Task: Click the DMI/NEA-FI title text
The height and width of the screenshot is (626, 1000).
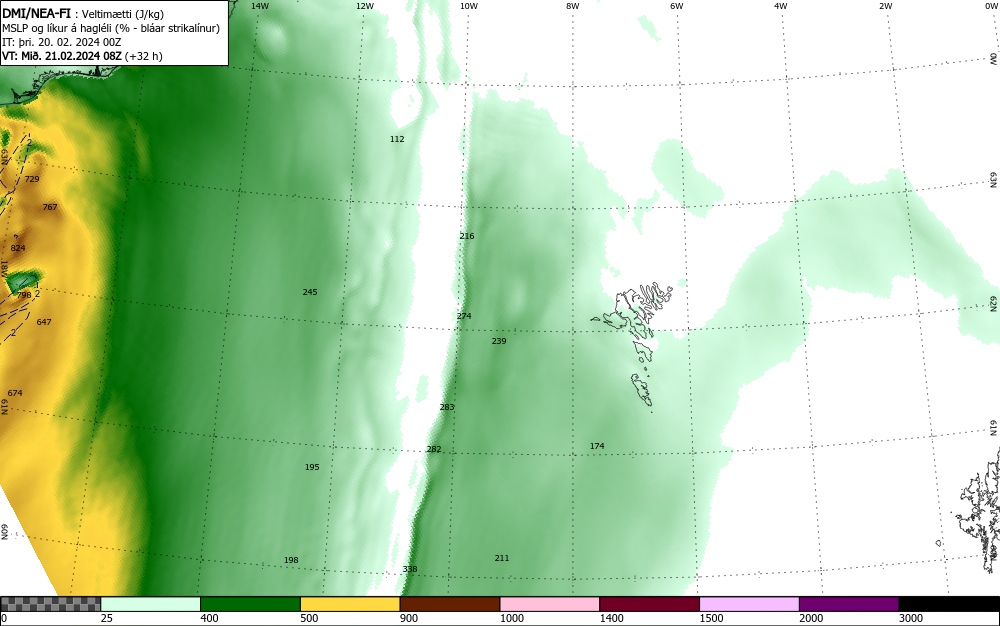Action: tap(36, 13)
